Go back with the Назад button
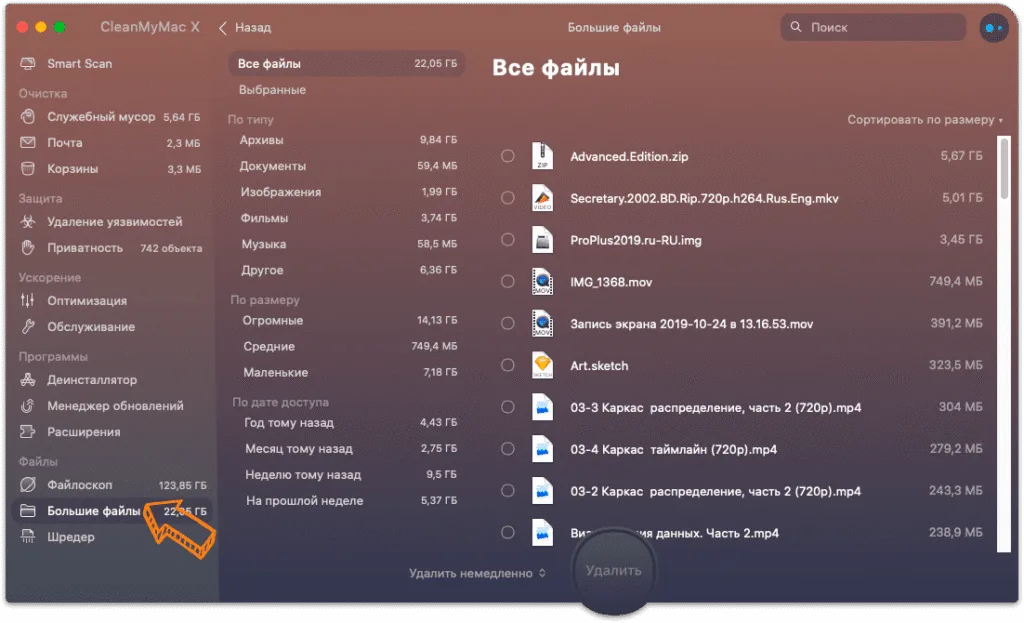The height and width of the screenshot is (623, 1024). (245, 27)
